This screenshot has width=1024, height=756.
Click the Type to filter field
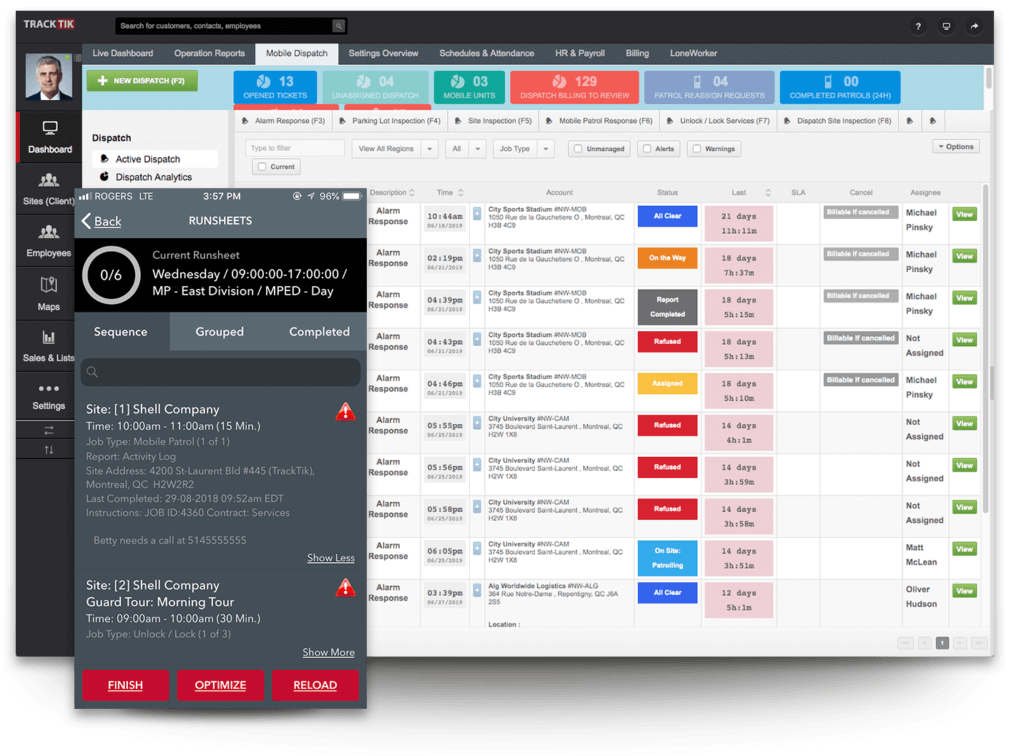[295, 148]
